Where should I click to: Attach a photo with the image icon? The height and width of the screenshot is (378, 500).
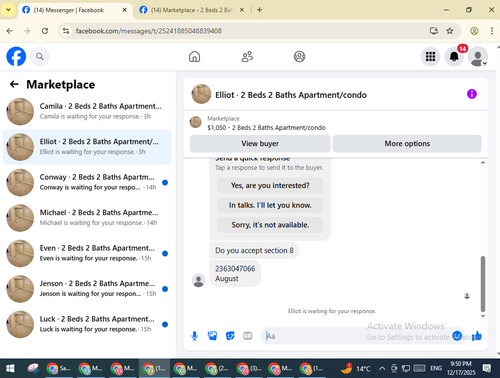click(212, 336)
